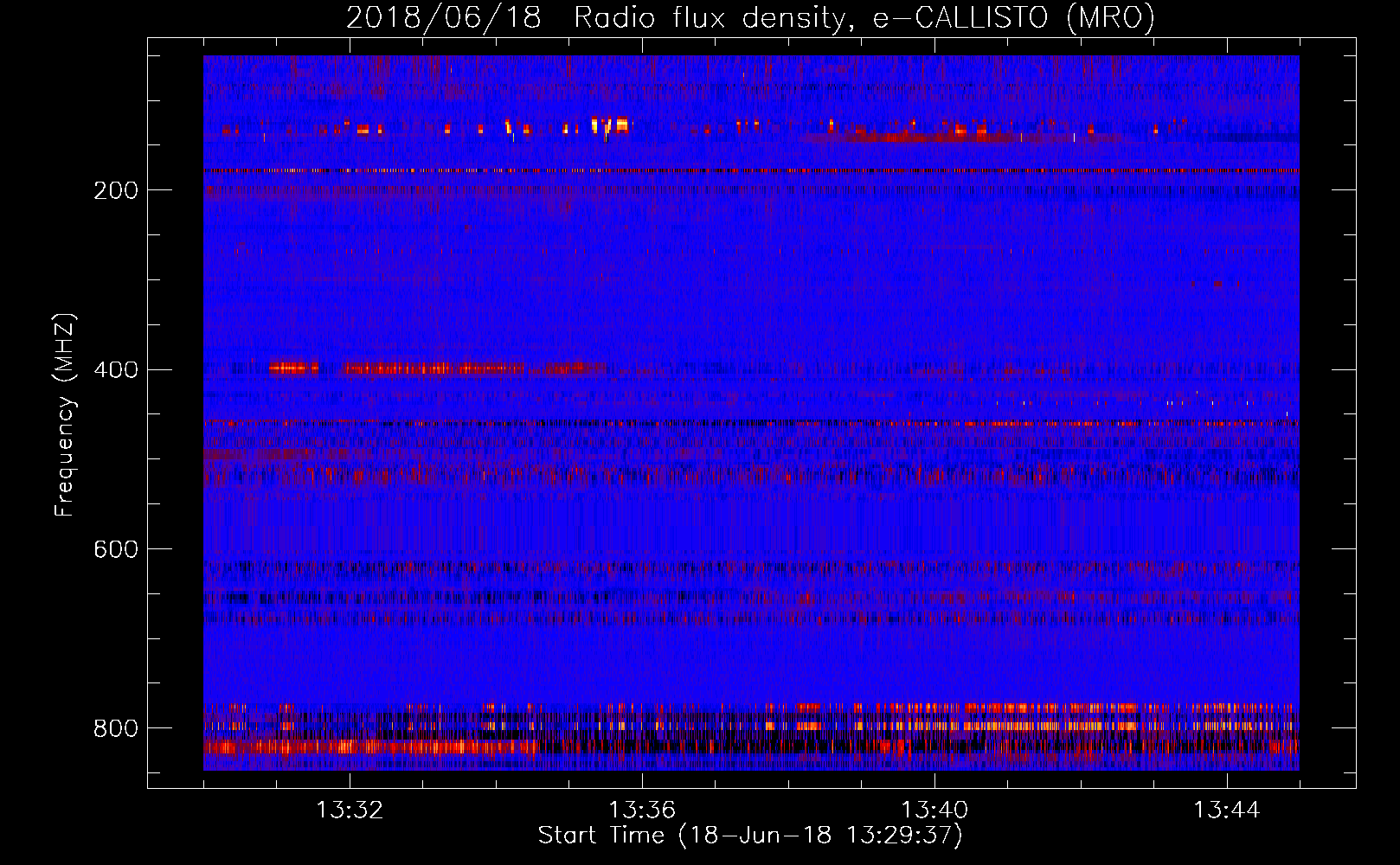1400x865 pixels.
Task: Click the plot title '2018/06/18 Radio flux density, e-CALLISTO (MRO)'
Action: coord(750,17)
